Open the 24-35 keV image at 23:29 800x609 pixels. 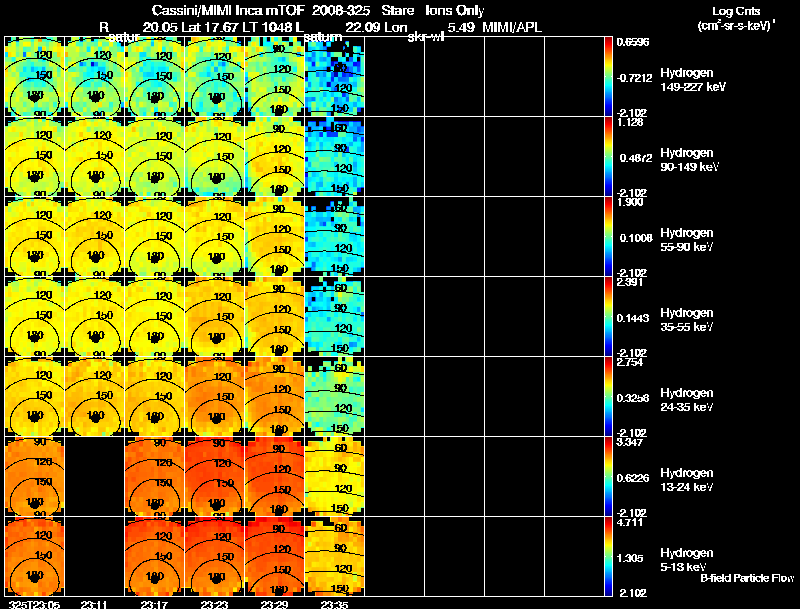274,397
